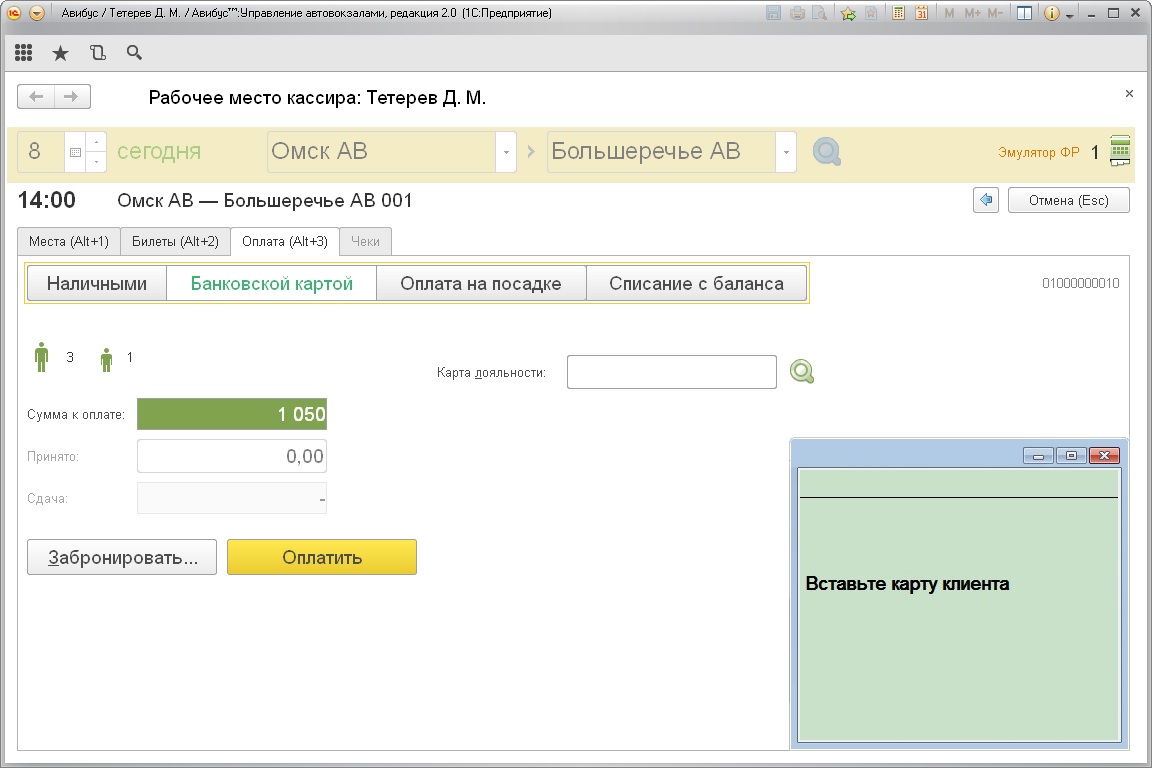Expand the Омск АВ departure dropdown
Screen dimensions: 1152x768
(x=506, y=152)
